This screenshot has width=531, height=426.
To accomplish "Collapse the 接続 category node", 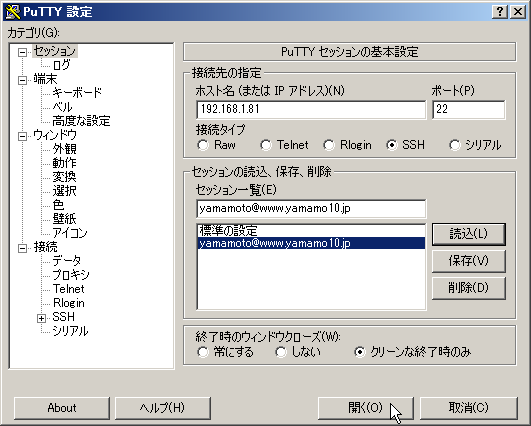I will [22, 248].
